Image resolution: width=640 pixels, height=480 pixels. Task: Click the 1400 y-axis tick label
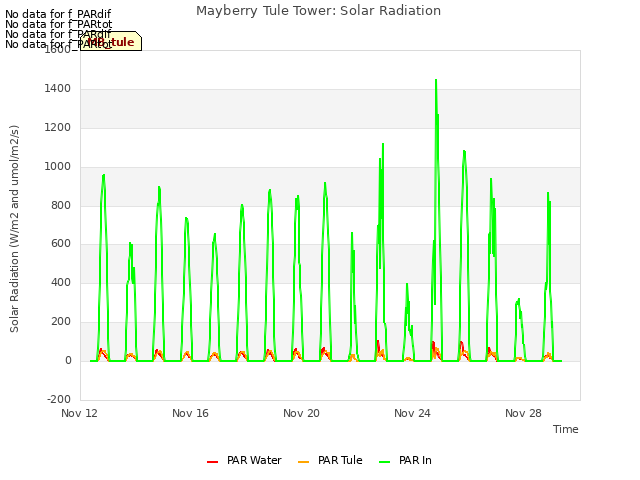pyautogui.click(x=58, y=89)
